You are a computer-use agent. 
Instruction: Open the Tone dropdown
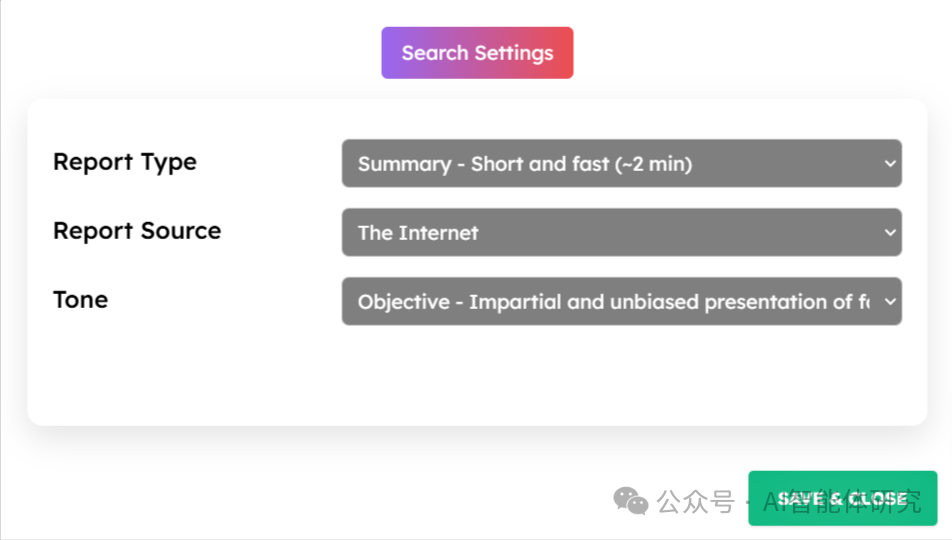pos(622,301)
